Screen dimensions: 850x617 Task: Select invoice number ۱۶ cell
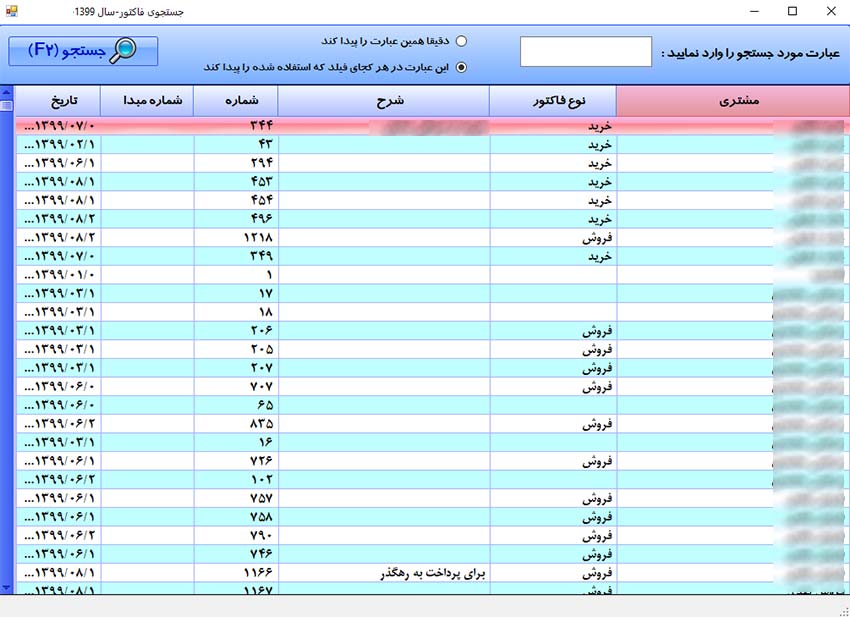(236, 442)
